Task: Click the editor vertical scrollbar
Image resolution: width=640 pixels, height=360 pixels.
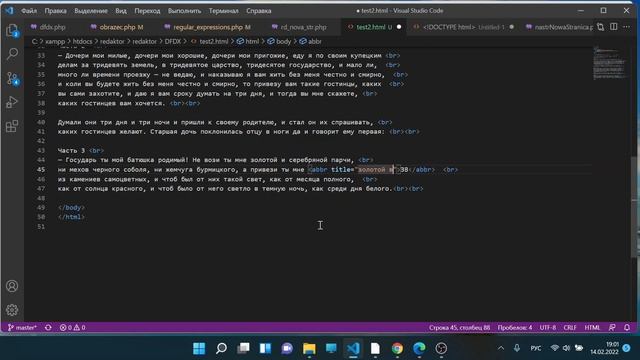Action: (x=635, y=207)
